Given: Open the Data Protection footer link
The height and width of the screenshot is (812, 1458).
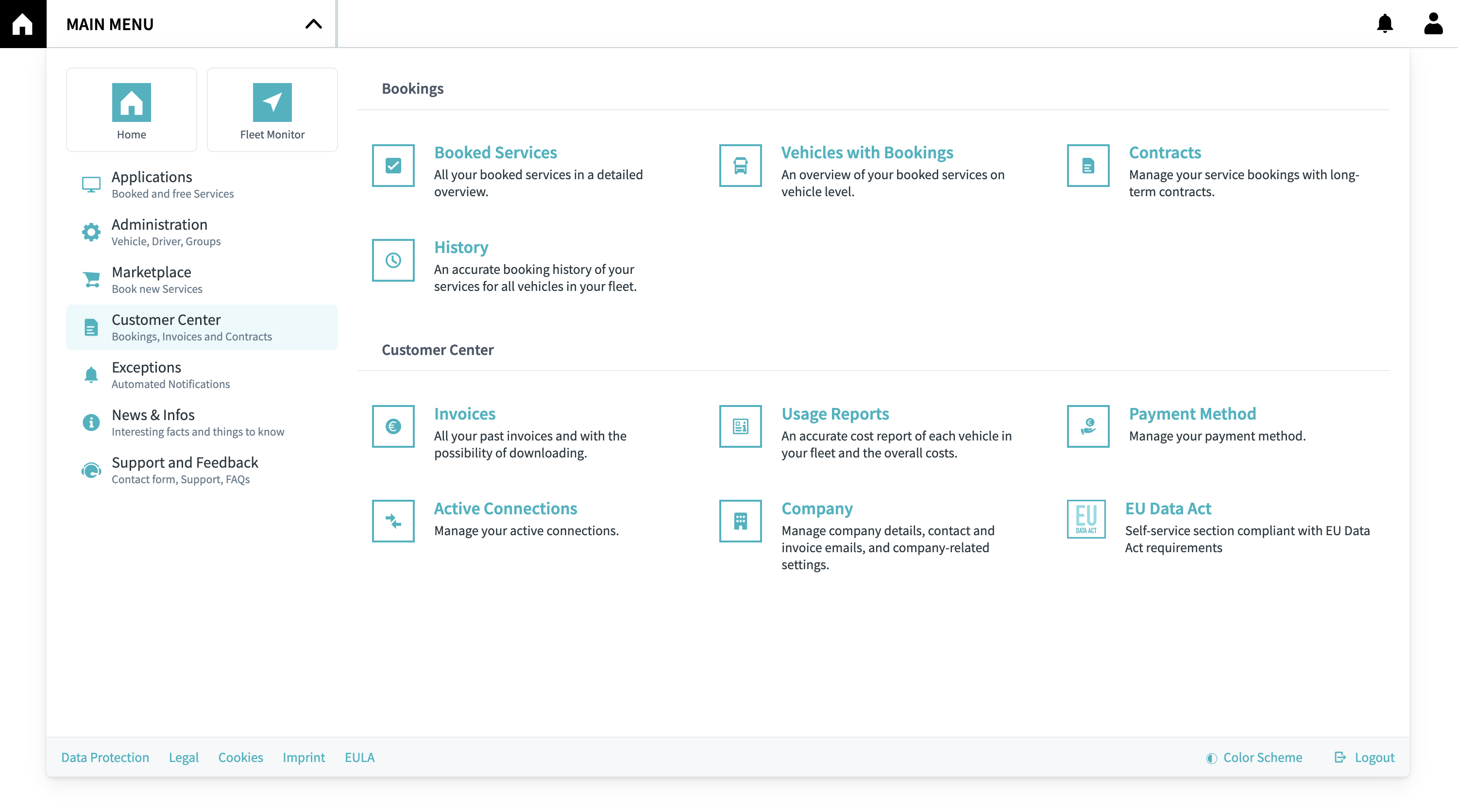Looking at the screenshot, I should [x=105, y=758].
